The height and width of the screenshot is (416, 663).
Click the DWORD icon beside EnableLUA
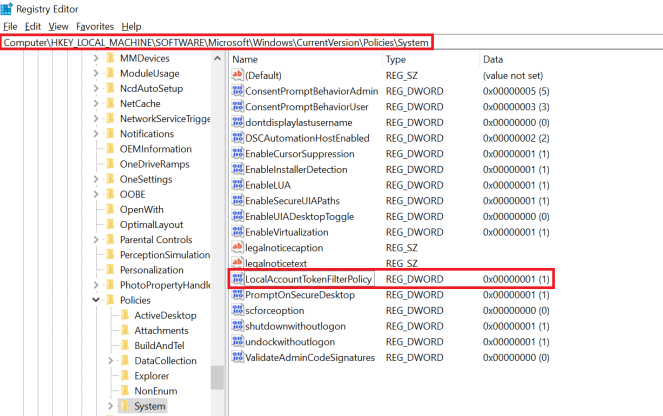[238, 185]
